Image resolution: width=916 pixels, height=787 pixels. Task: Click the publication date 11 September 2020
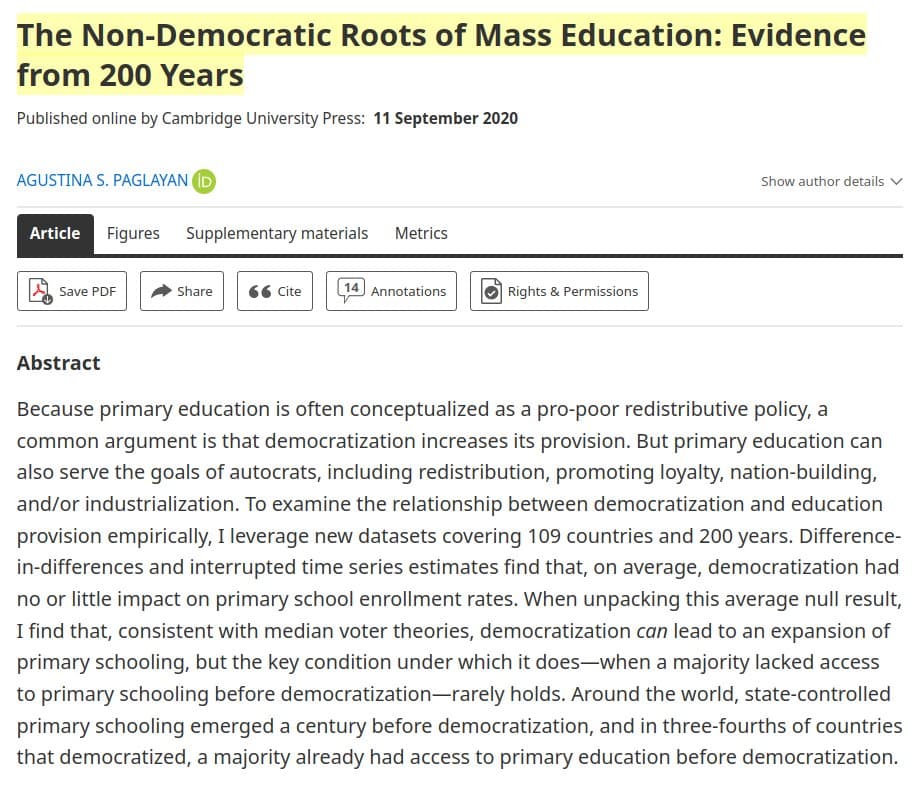(x=445, y=118)
